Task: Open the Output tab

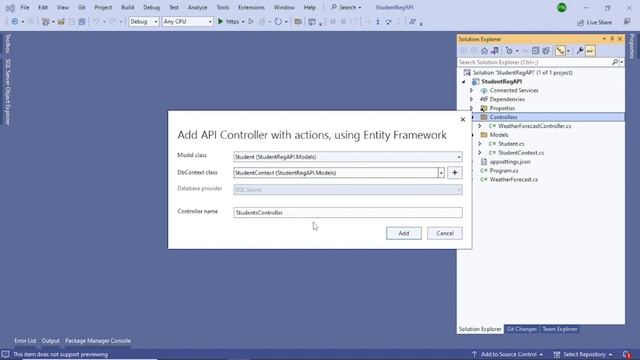Action: click(x=50, y=341)
